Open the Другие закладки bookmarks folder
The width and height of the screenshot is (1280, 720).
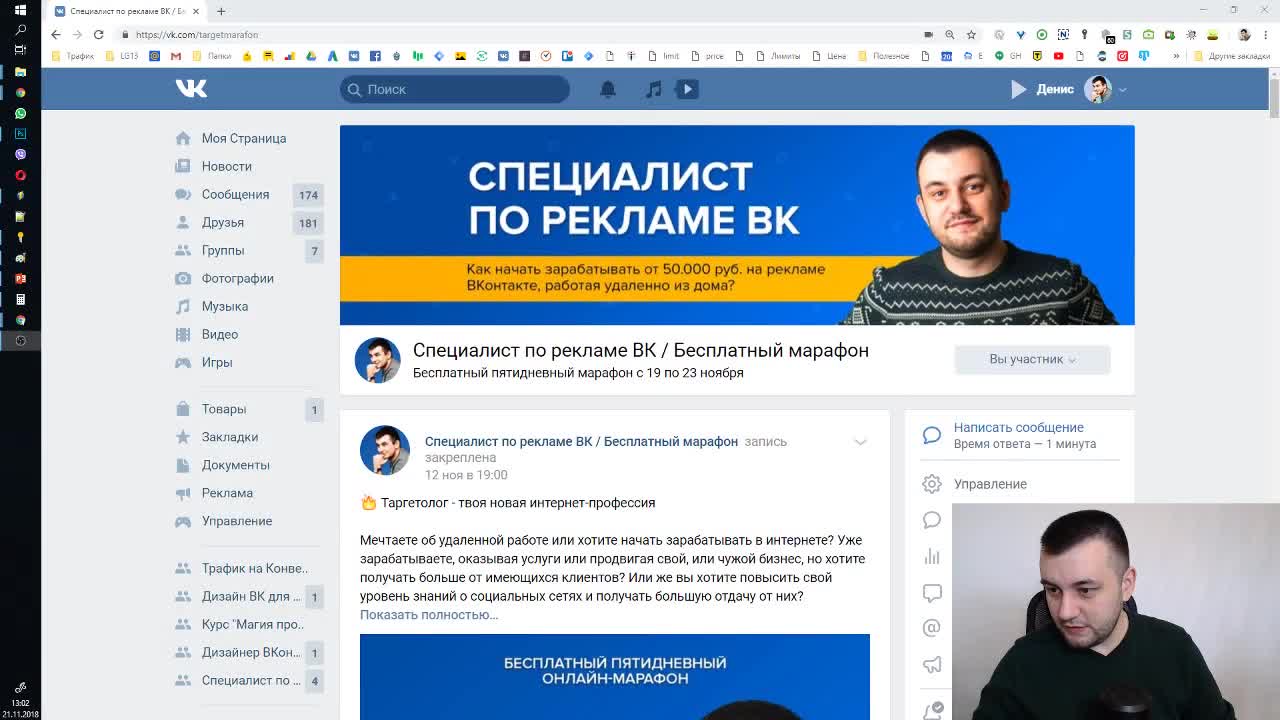(1233, 56)
